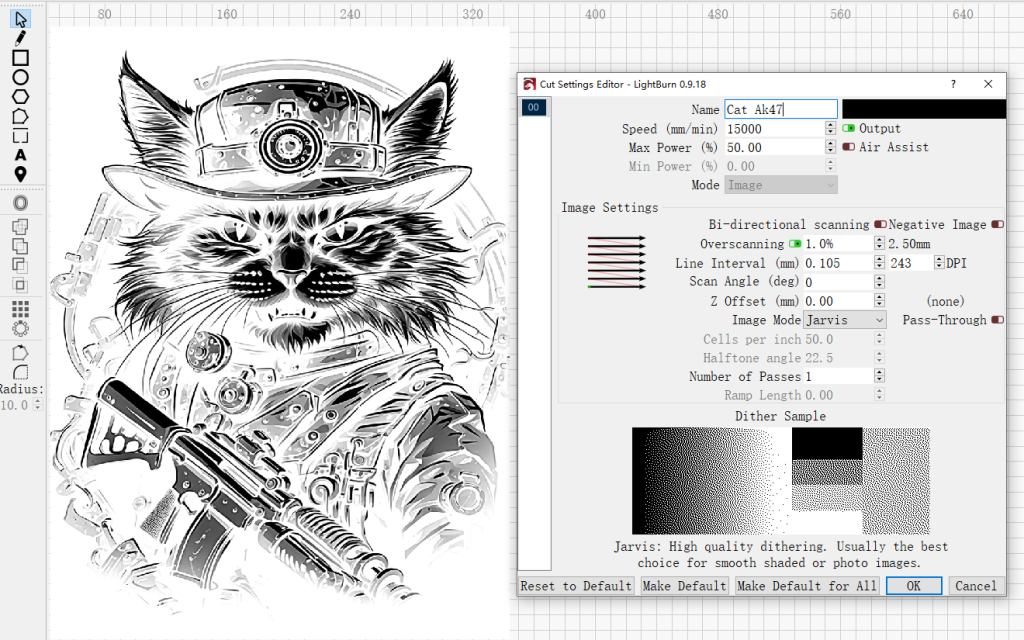Click the Z Offset value field
The width and height of the screenshot is (1024, 640).
pos(839,301)
